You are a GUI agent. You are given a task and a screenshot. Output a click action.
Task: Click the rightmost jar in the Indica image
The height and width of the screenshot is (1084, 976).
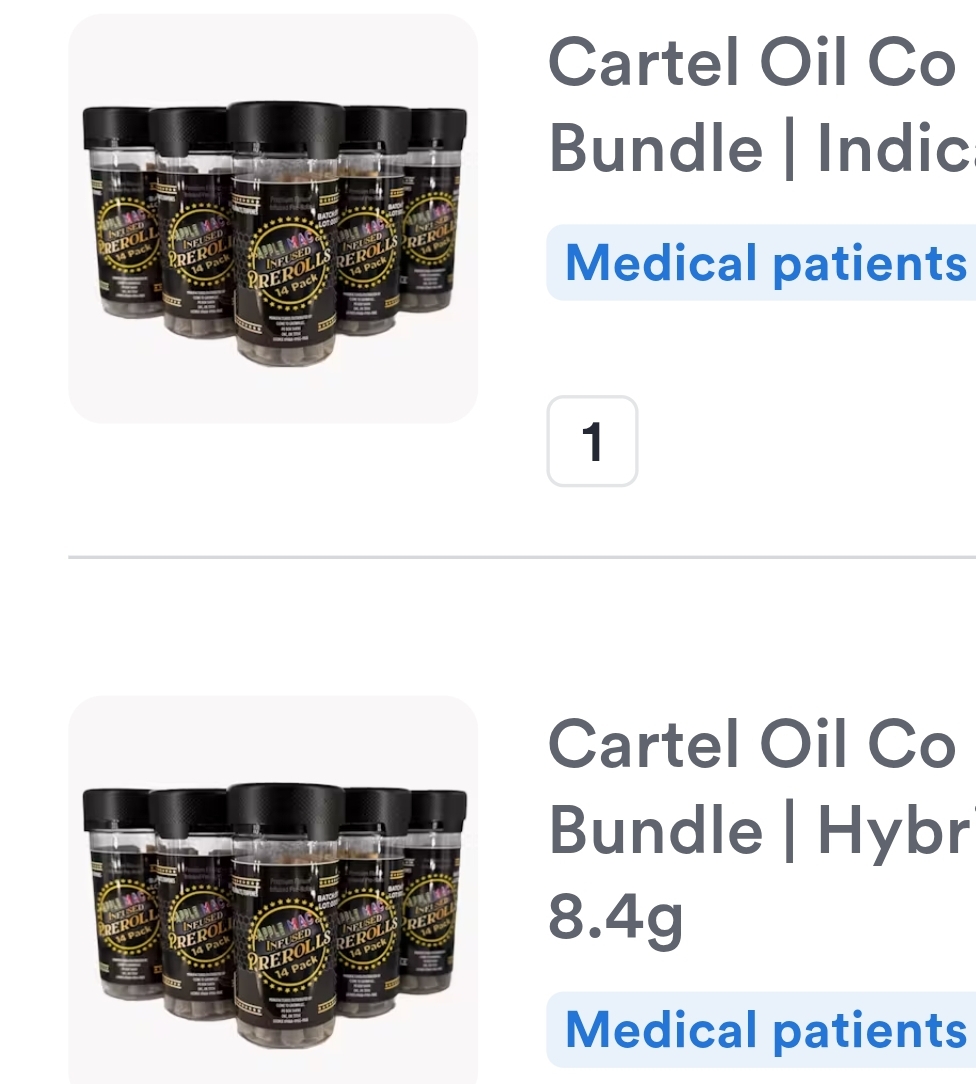434,207
